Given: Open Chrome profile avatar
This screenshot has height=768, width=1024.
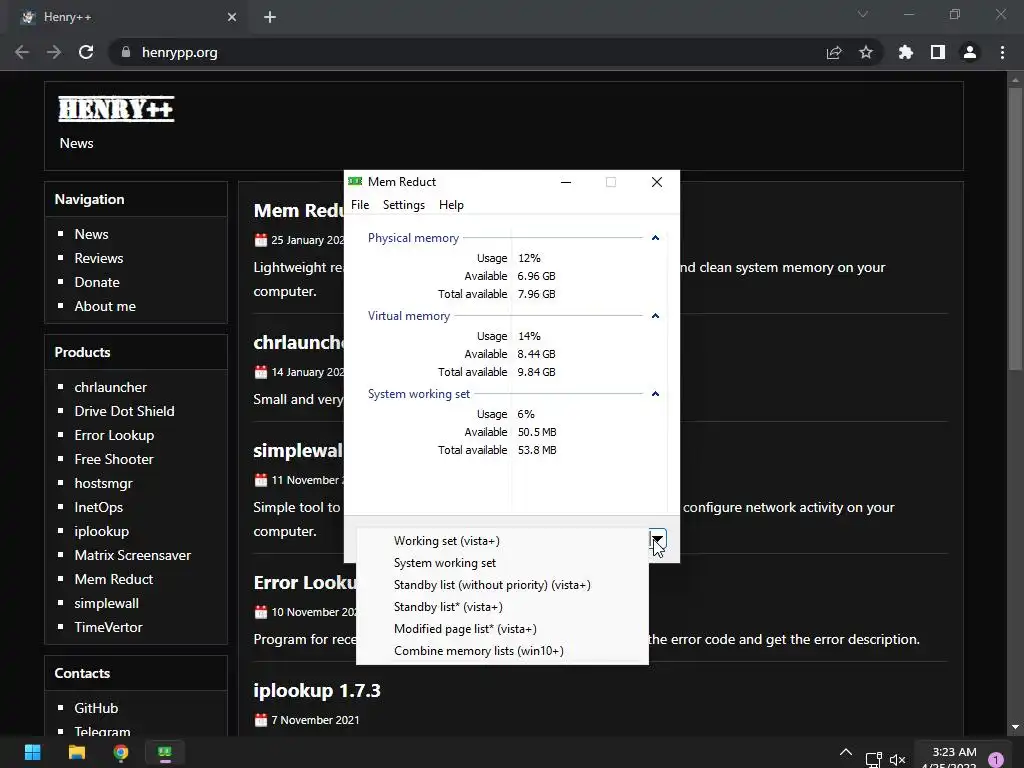Looking at the screenshot, I should [x=970, y=52].
